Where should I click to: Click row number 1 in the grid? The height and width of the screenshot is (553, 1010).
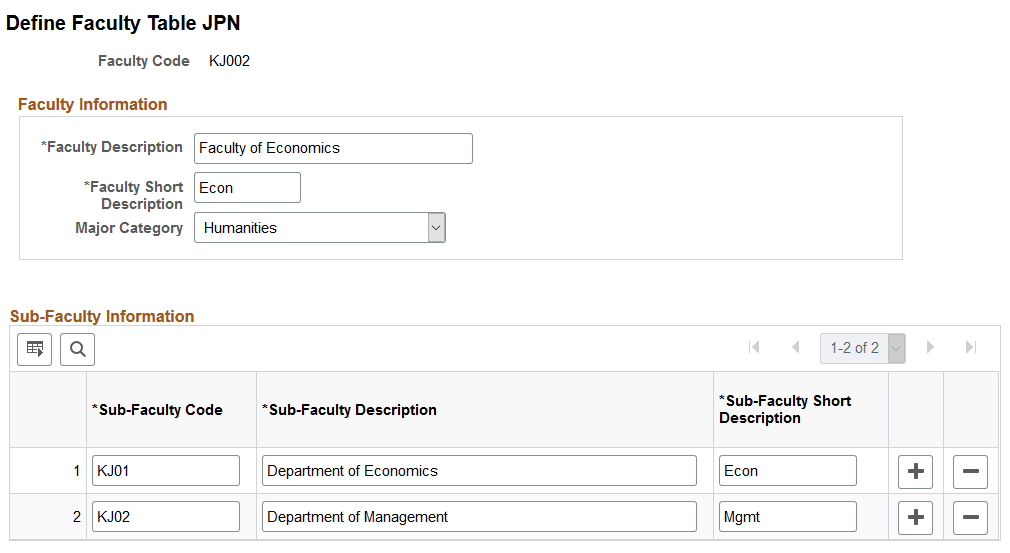77,471
